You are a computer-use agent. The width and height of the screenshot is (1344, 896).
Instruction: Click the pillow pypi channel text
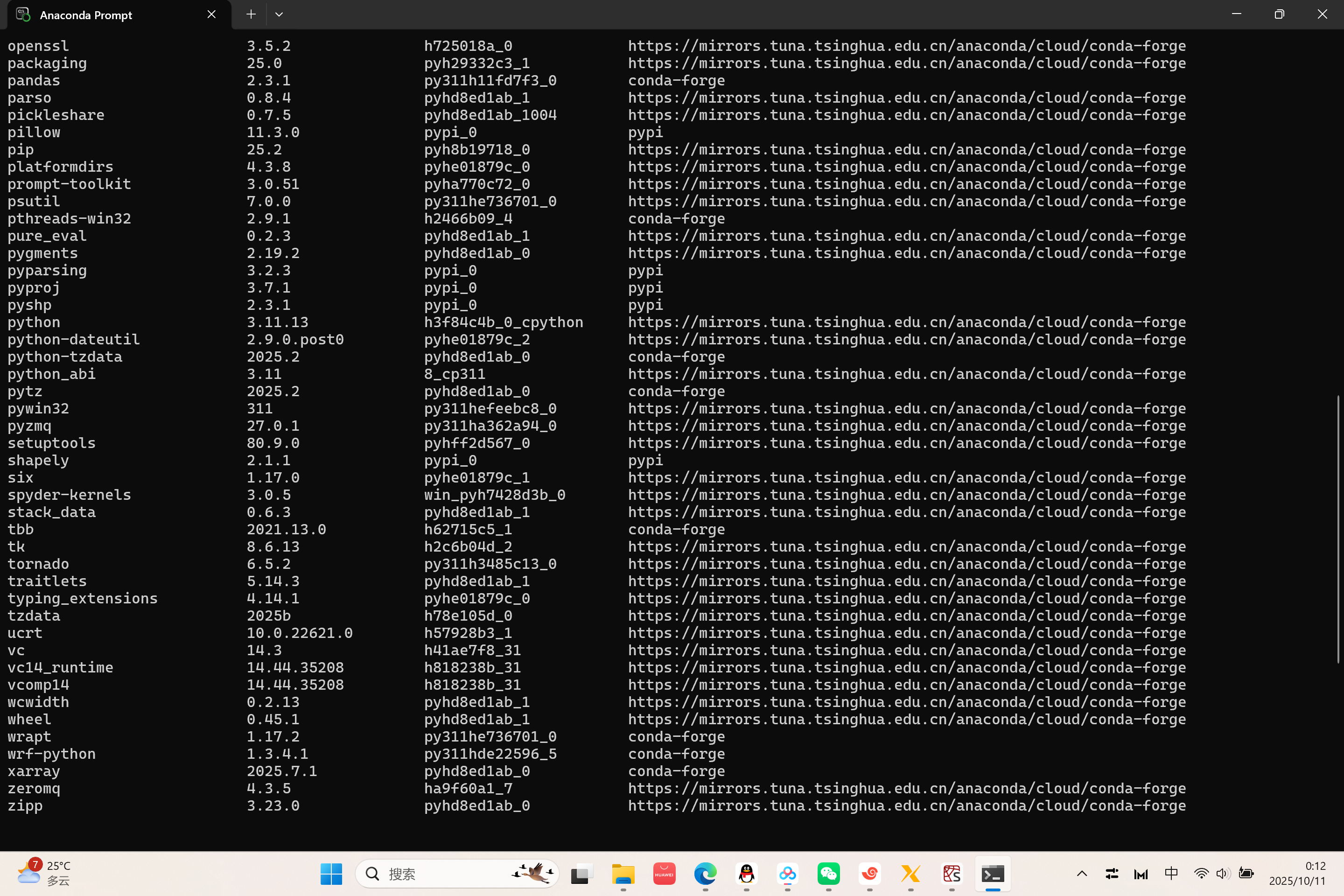646,133
